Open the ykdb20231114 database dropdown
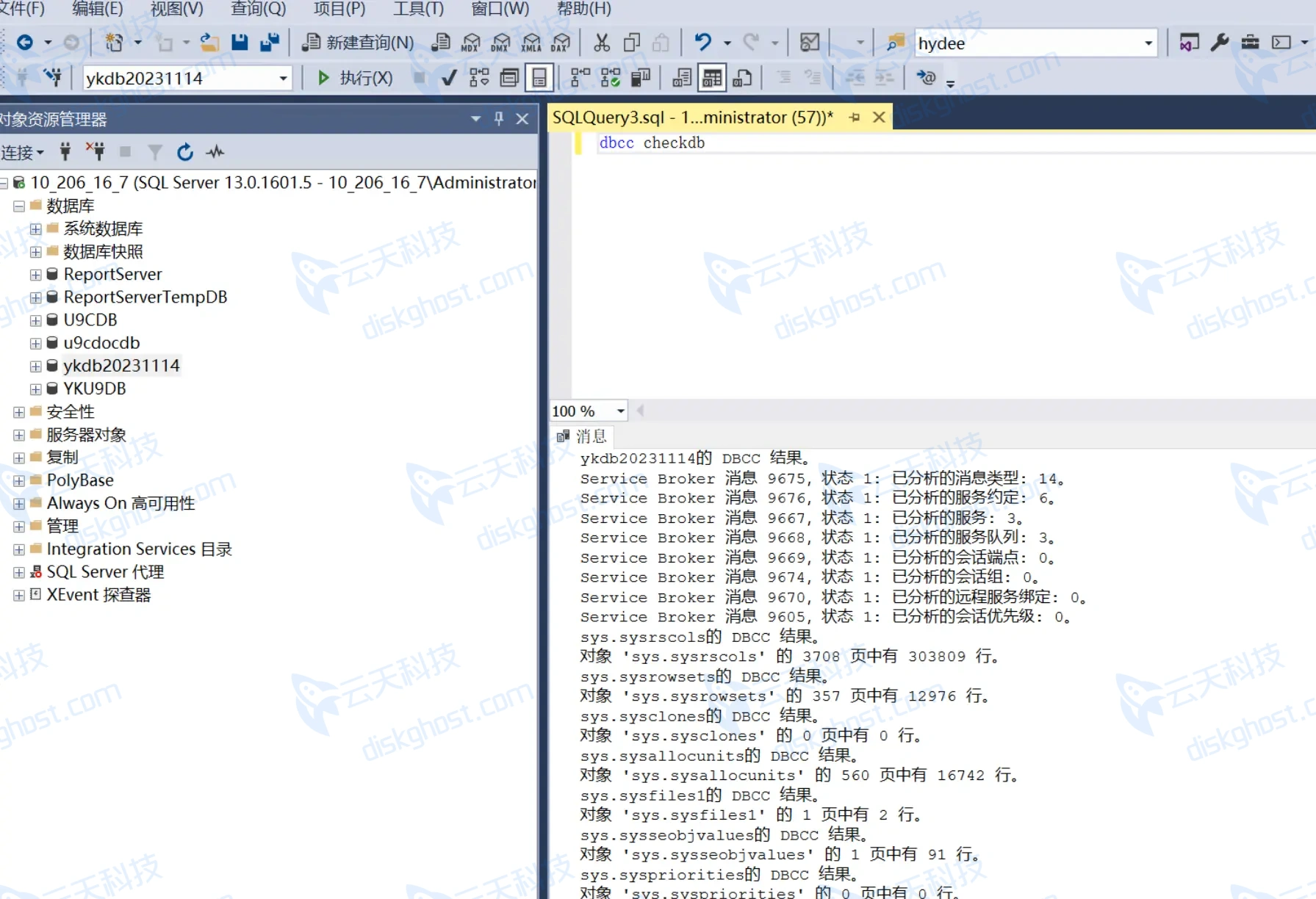The height and width of the screenshot is (899, 1316). click(x=283, y=79)
